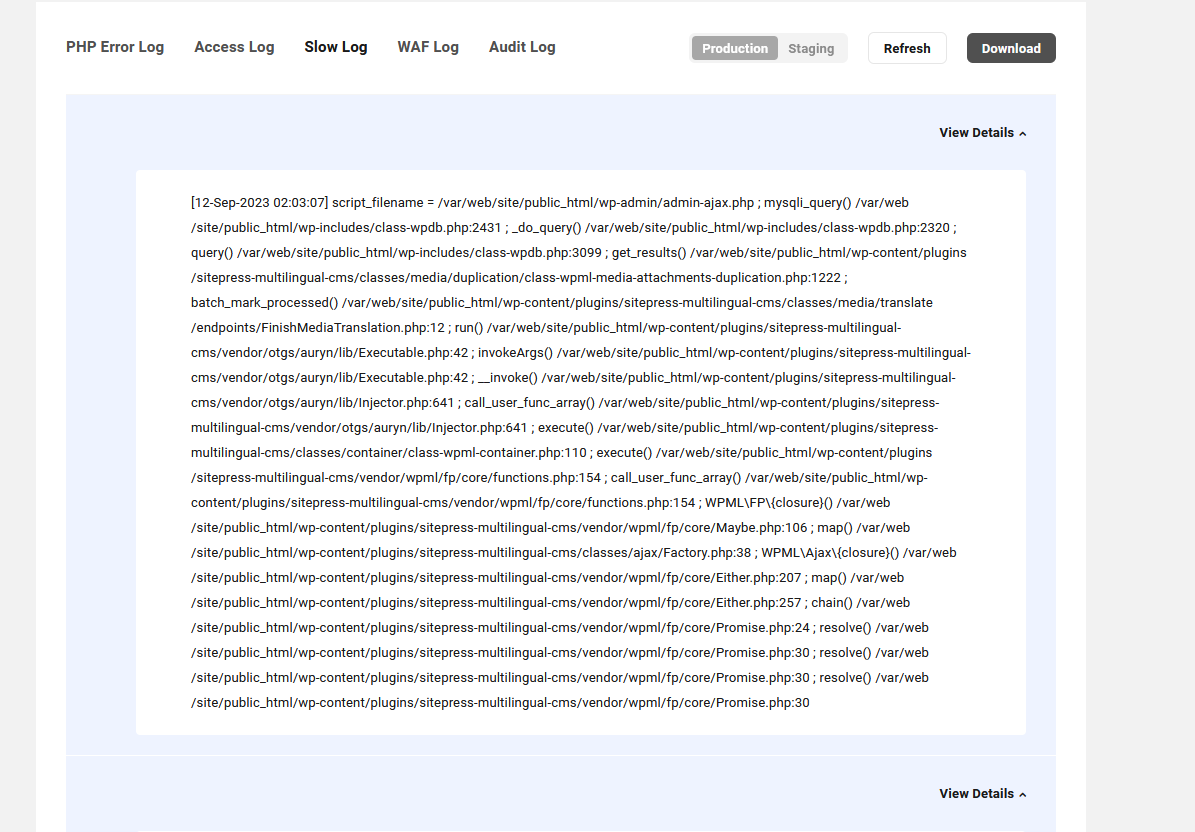Switch to the Access Log tab
This screenshot has width=1195, height=832.
pyautogui.click(x=234, y=47)
